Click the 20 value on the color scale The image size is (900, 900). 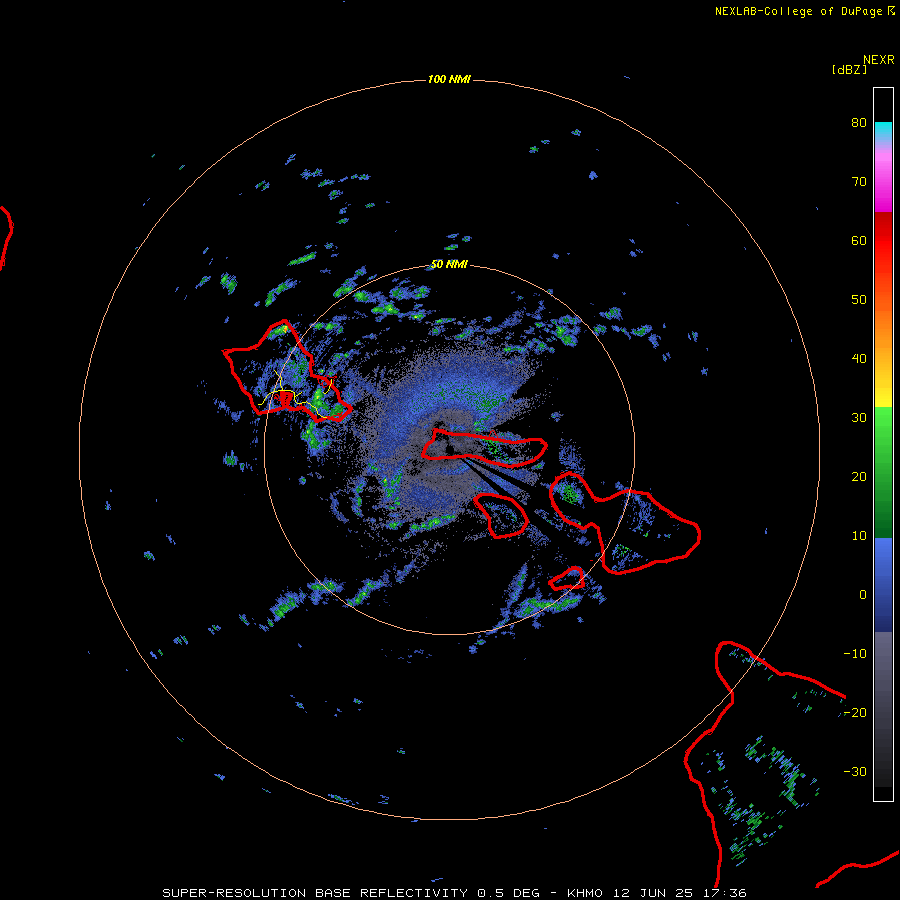[x=859, y=477]
